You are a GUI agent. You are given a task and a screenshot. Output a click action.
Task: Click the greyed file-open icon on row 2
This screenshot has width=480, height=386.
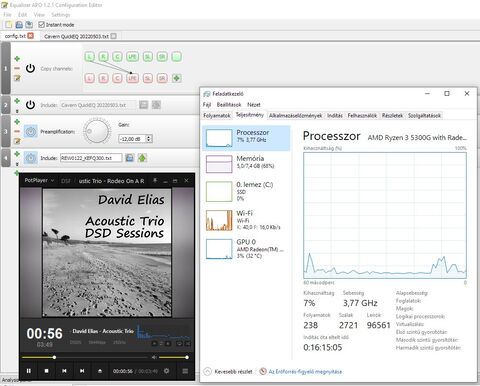[144, 105]
